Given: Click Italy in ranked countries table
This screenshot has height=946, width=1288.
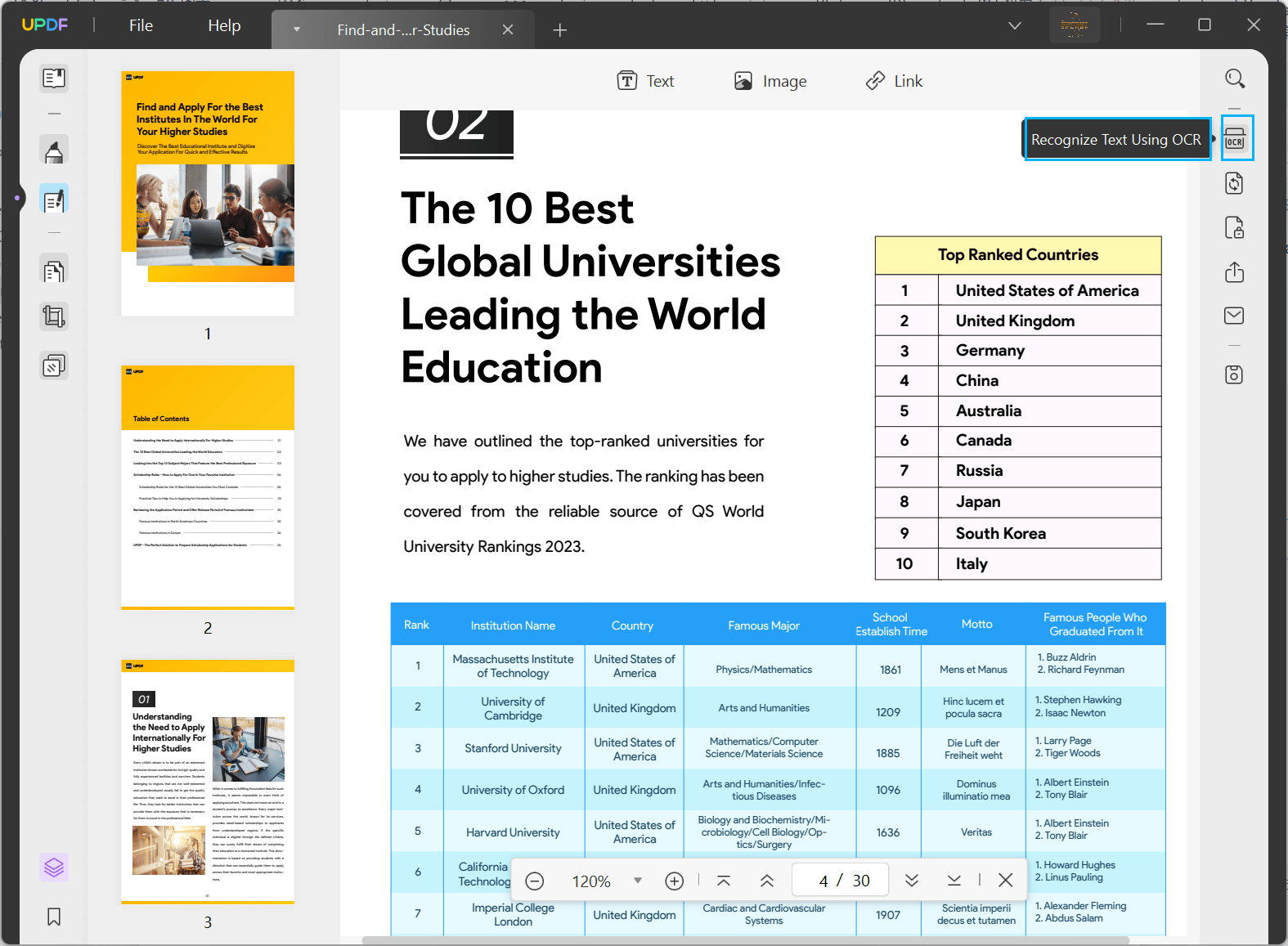Looking at the screenshot, I should pyautogui.click(x=972, y=564).
